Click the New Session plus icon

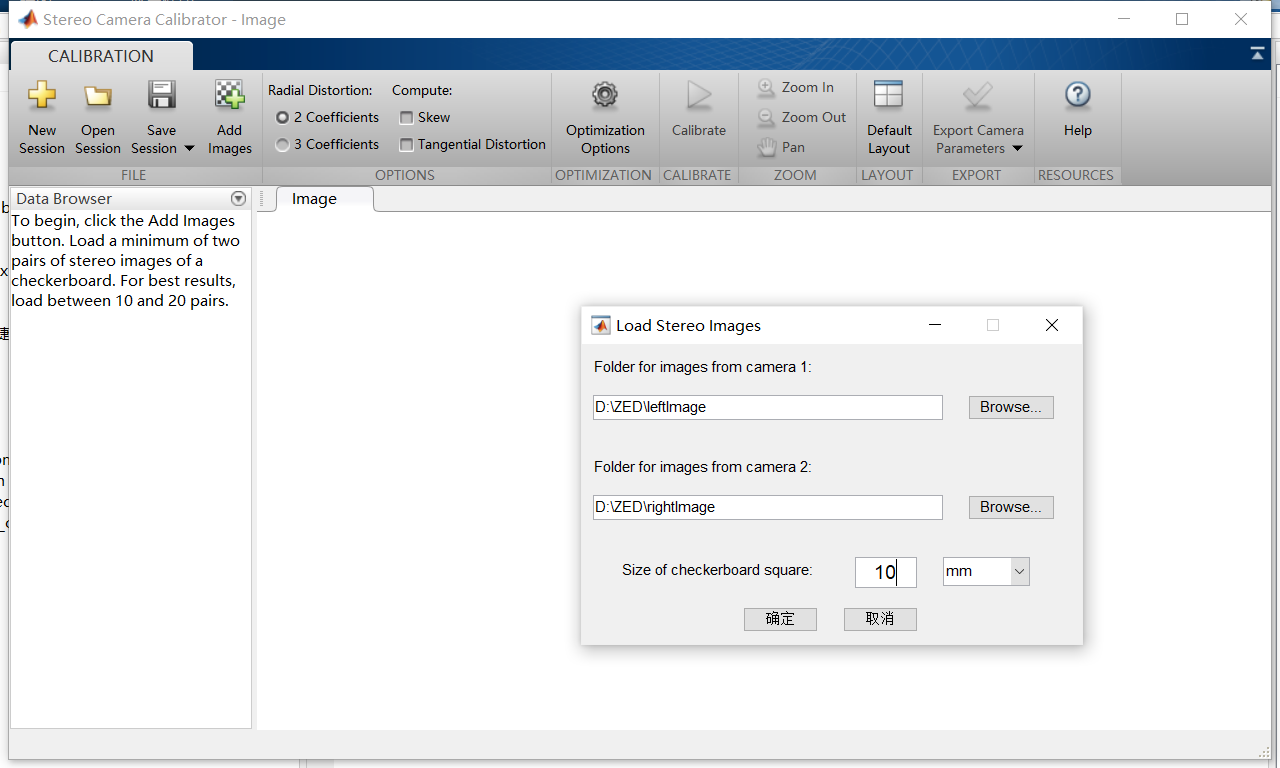tap(42, 95)
